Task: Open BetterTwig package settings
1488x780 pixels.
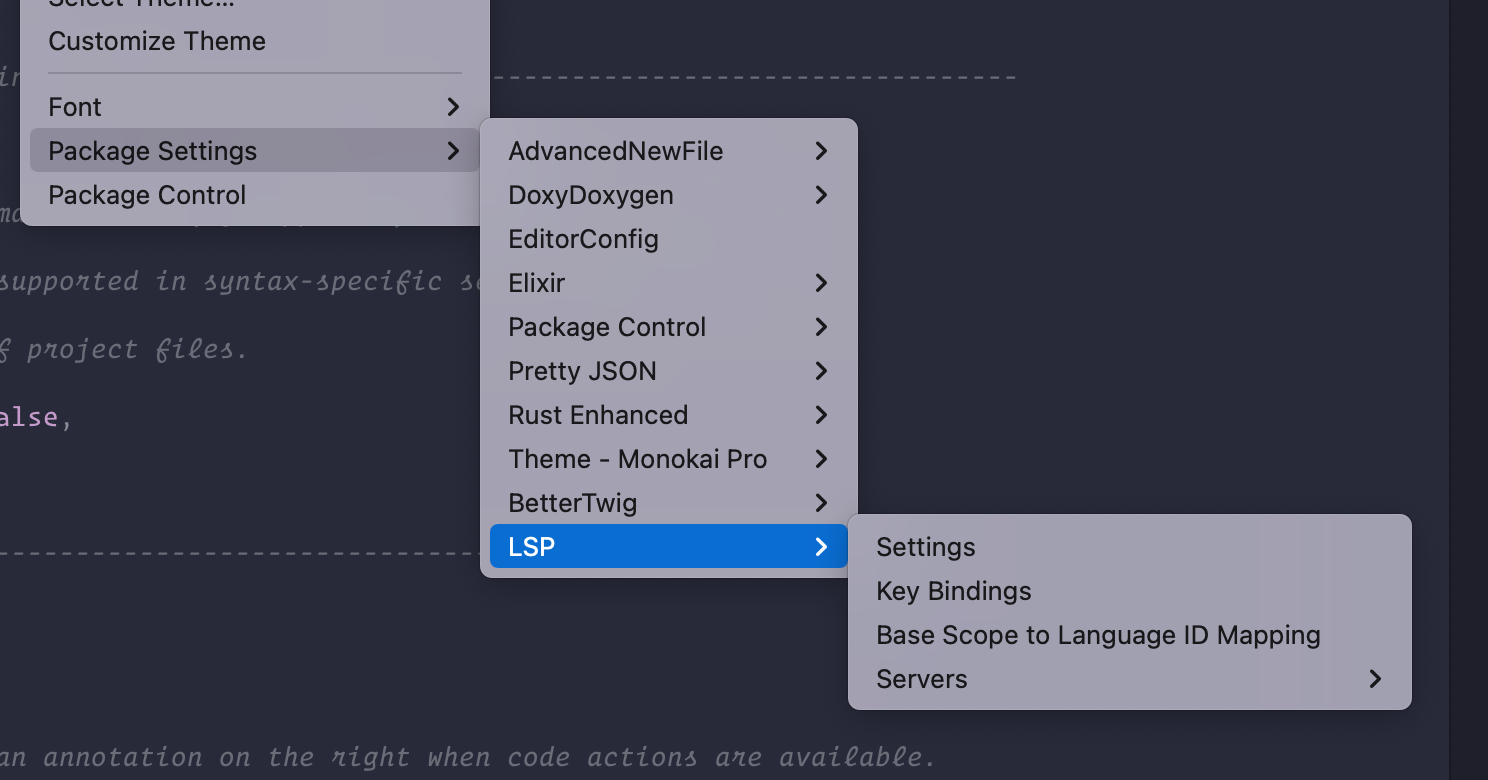Action: pos(669,503)
